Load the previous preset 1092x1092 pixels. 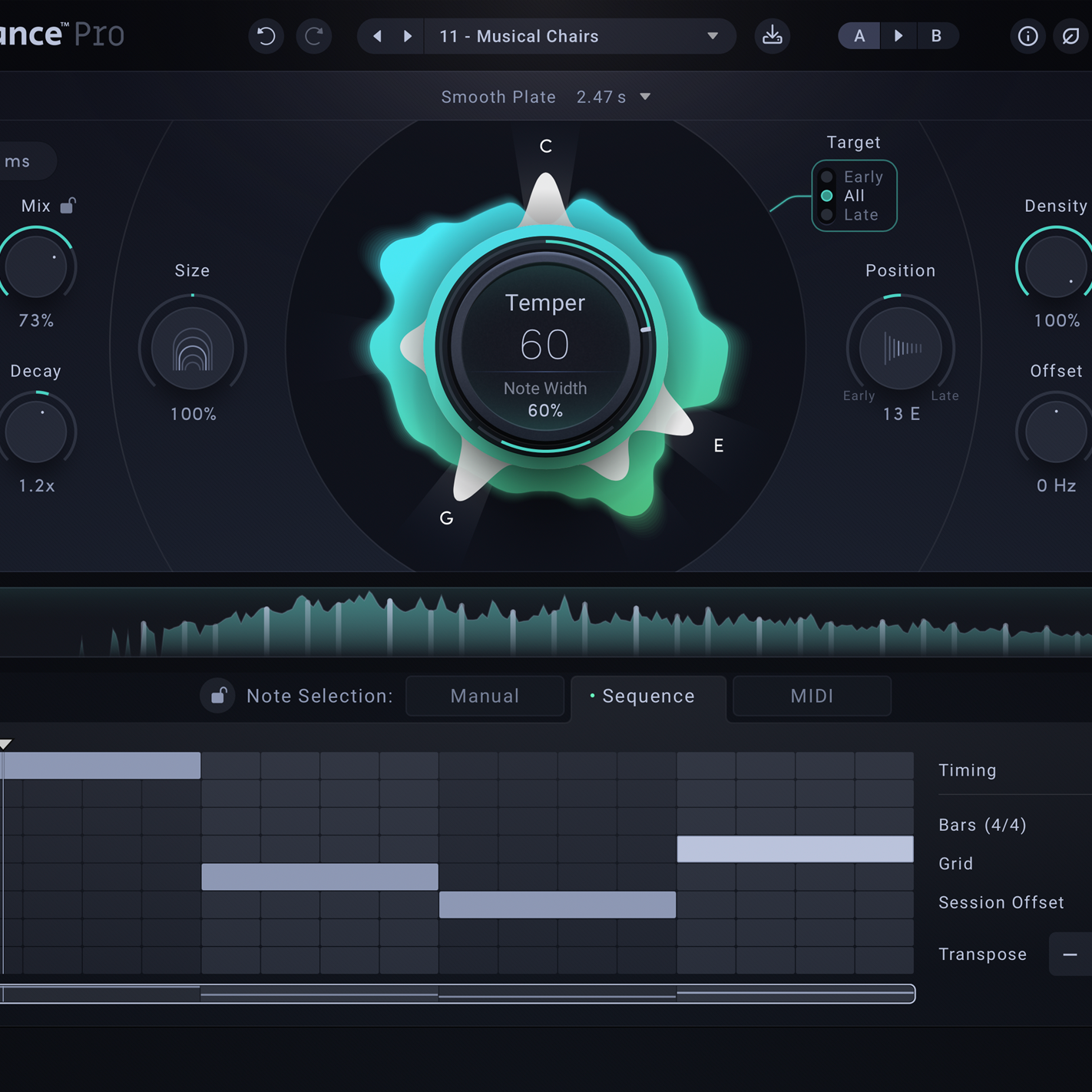coord(376,36)
